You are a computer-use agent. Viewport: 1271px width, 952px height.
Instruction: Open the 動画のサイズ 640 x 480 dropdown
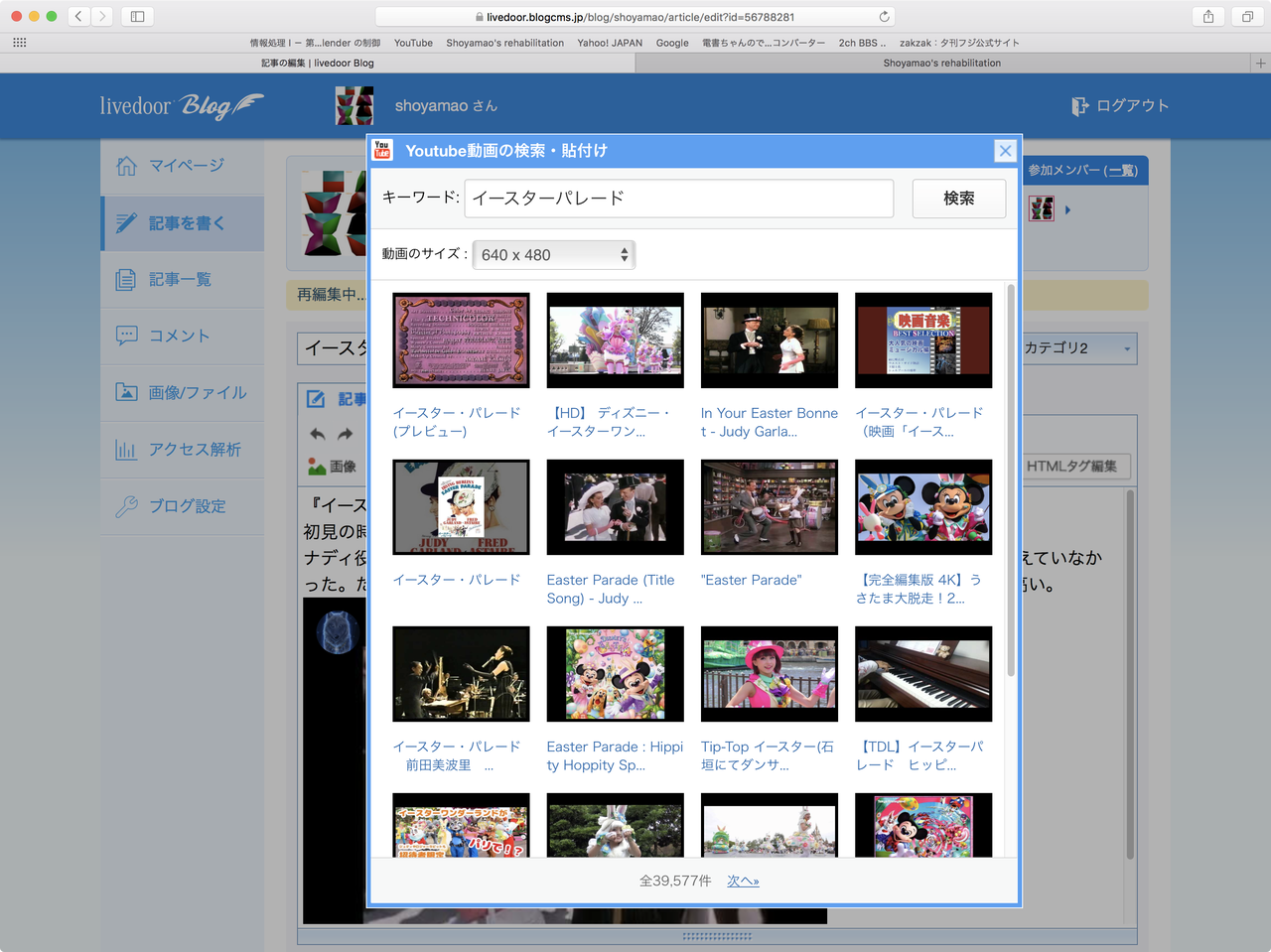(x=554, y=255)
